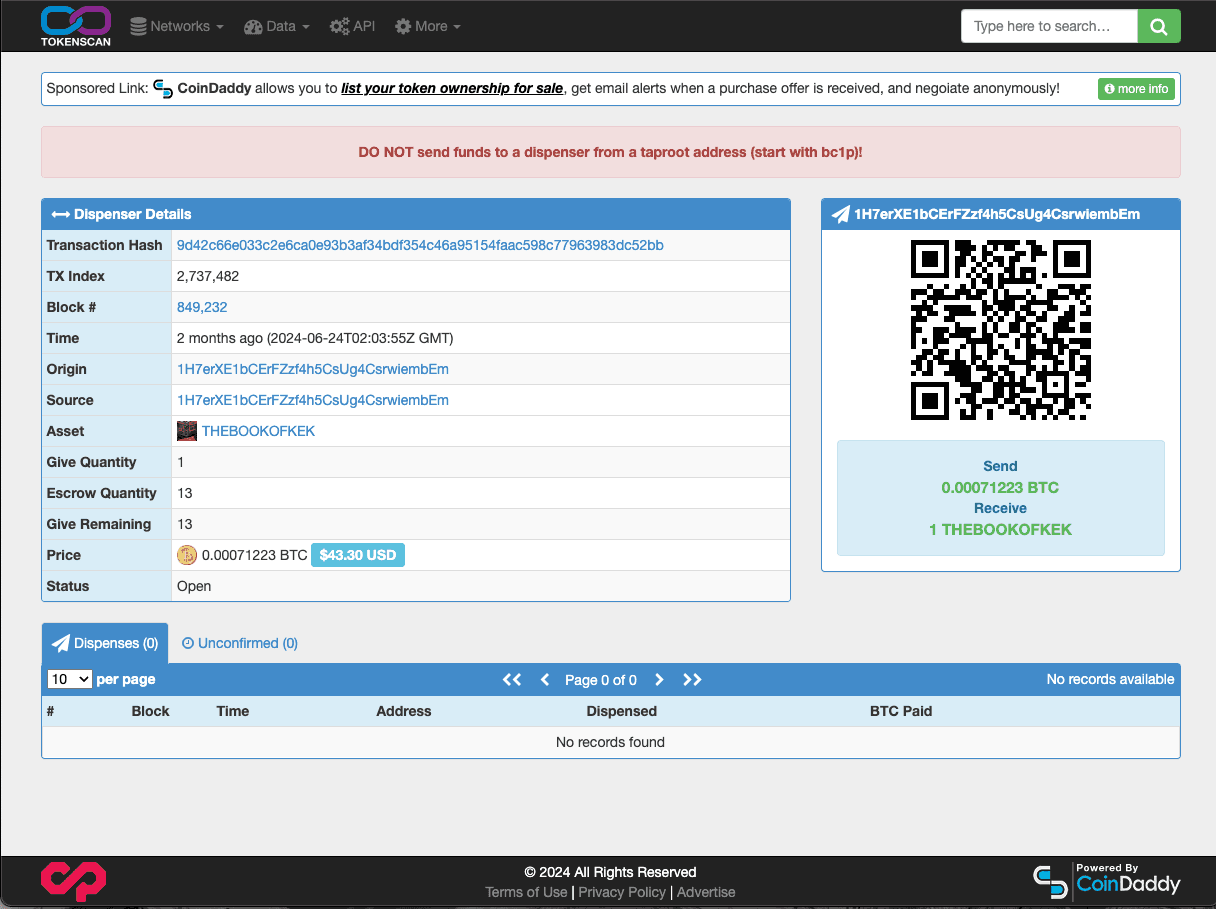The height and width of the screenshot is (909, 1216).
Task: Click the Address column header
Action: (404, 711)
